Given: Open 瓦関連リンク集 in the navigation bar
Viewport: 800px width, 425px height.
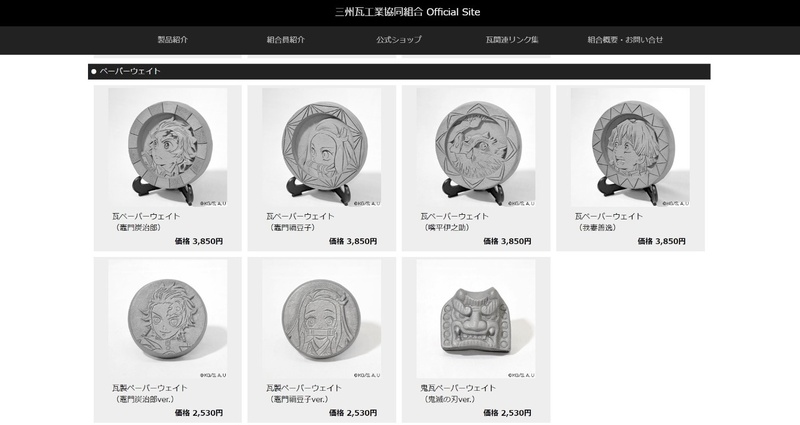Looking at the screenshot, I should pyautogui.click(x=512, y=39).
